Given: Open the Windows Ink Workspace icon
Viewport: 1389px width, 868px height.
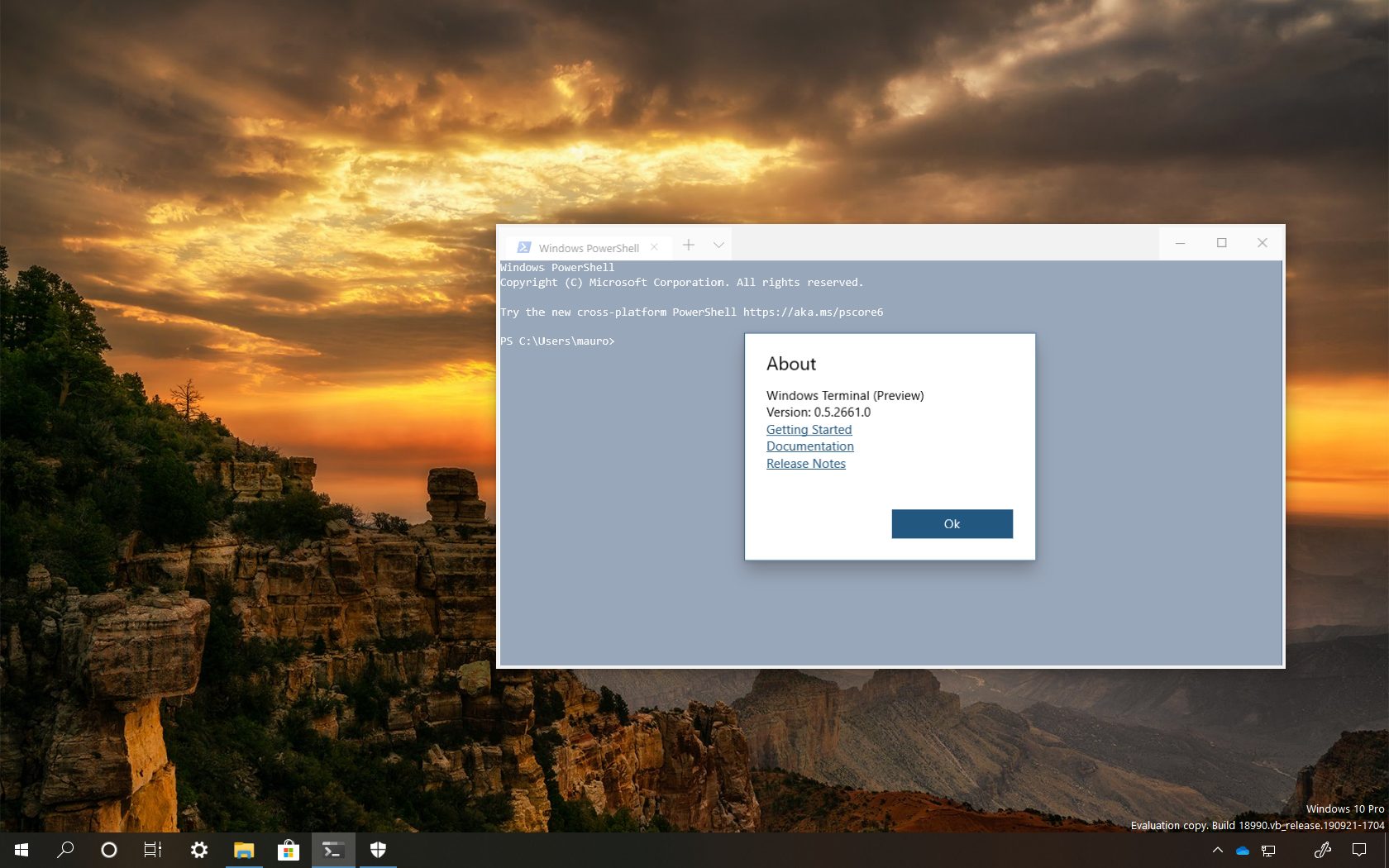Looking at the screenshot, I should (1323, 850).
